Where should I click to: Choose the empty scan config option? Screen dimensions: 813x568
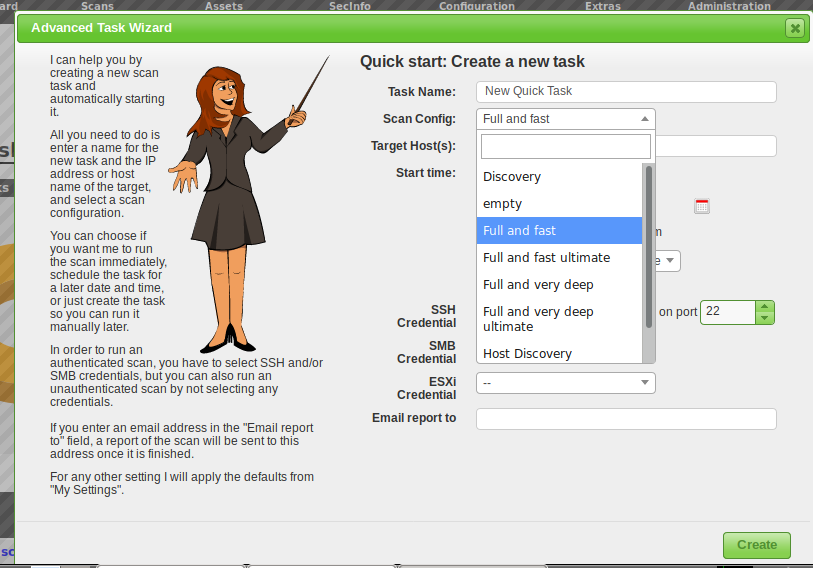tap(503, 204)
